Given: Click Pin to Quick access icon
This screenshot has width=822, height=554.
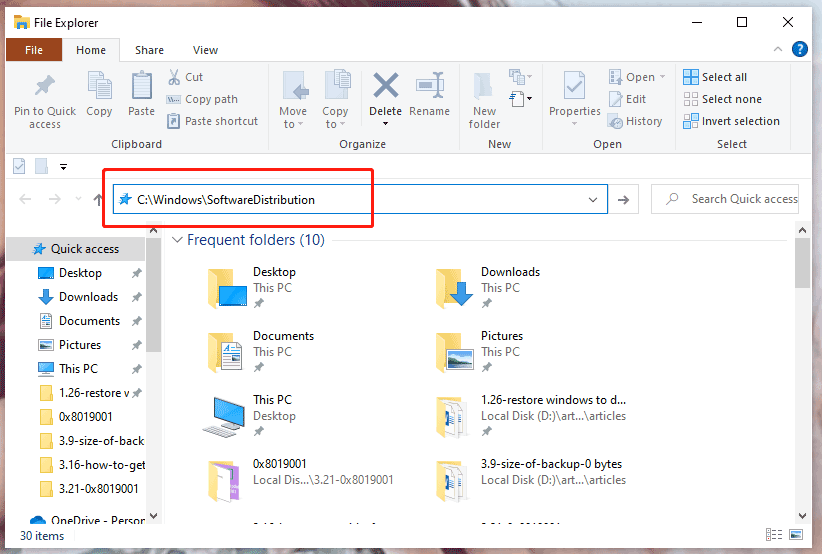Looking at the screenshot, I should (45, 85).
